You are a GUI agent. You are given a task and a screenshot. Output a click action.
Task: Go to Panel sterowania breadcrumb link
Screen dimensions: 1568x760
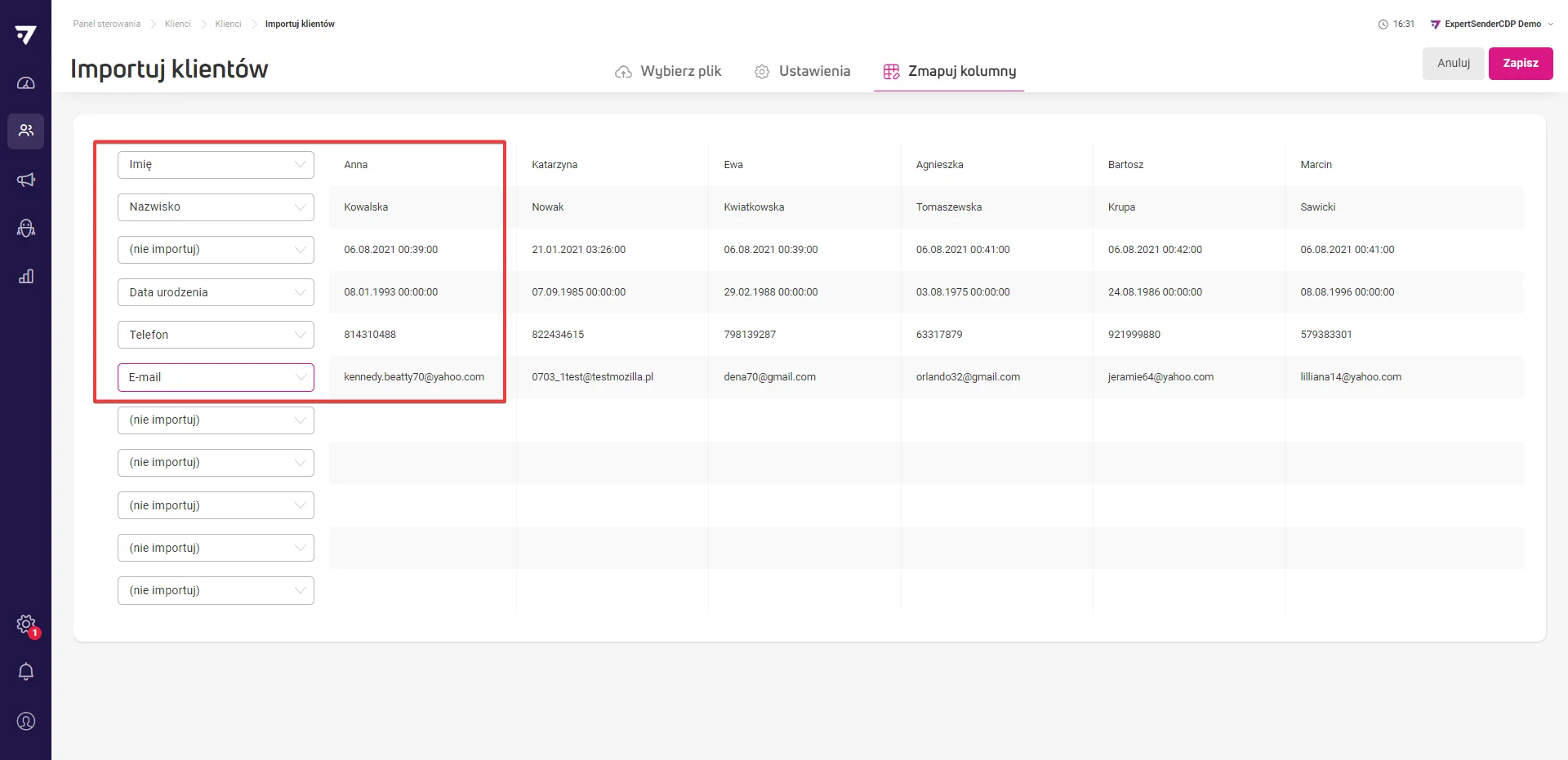(x=106, y=24)
